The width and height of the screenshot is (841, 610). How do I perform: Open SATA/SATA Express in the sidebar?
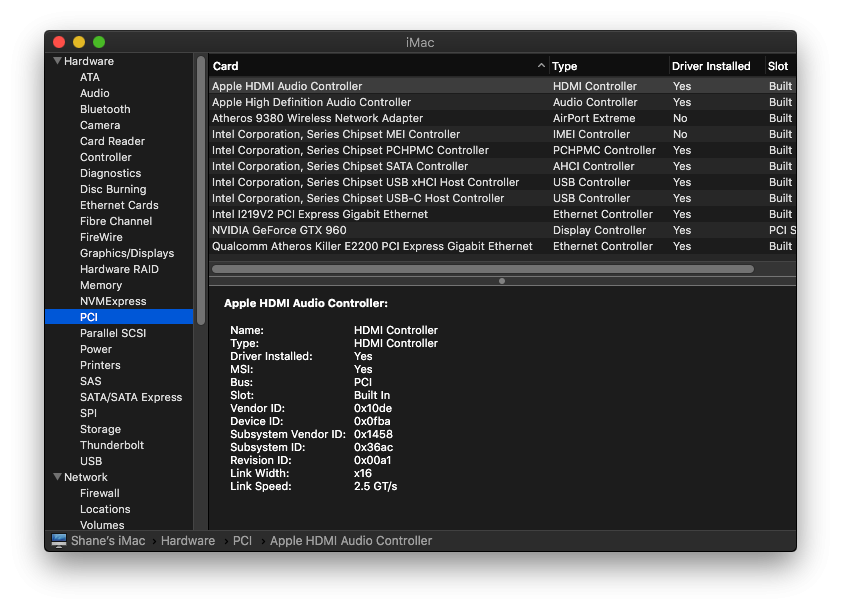point(131,398)
